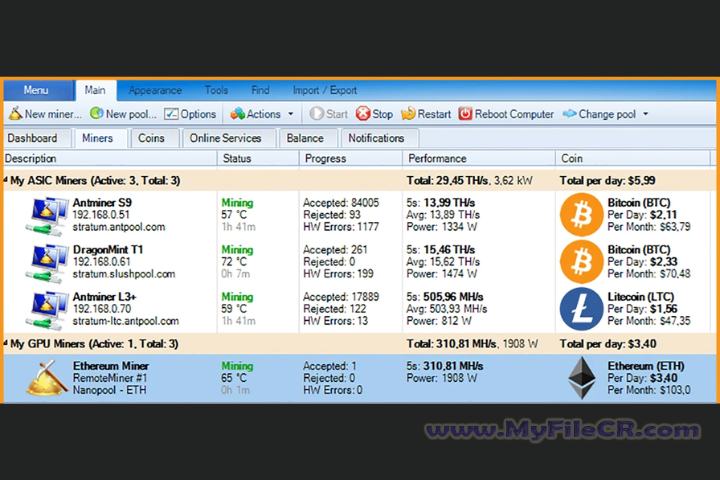Switch to the Notifications tab
This screenshot has height=480, width=720.
coord(378,138)
